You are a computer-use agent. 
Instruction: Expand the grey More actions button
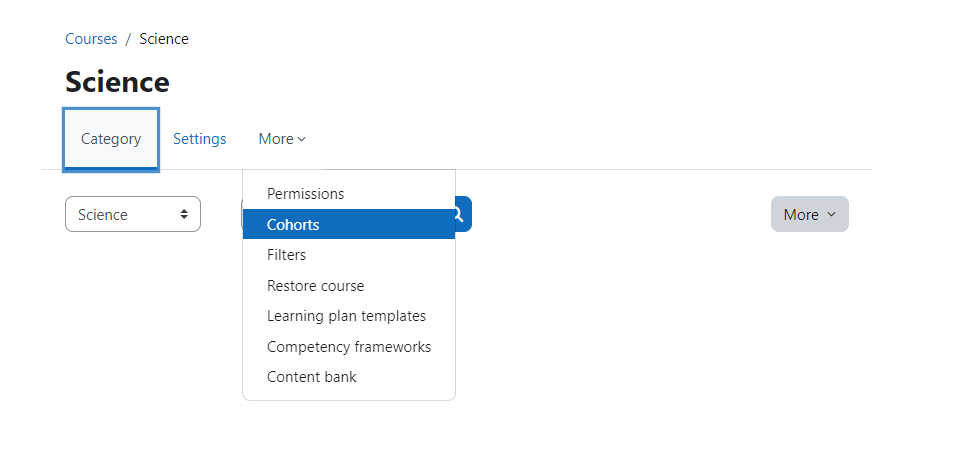tap(809, 214)
